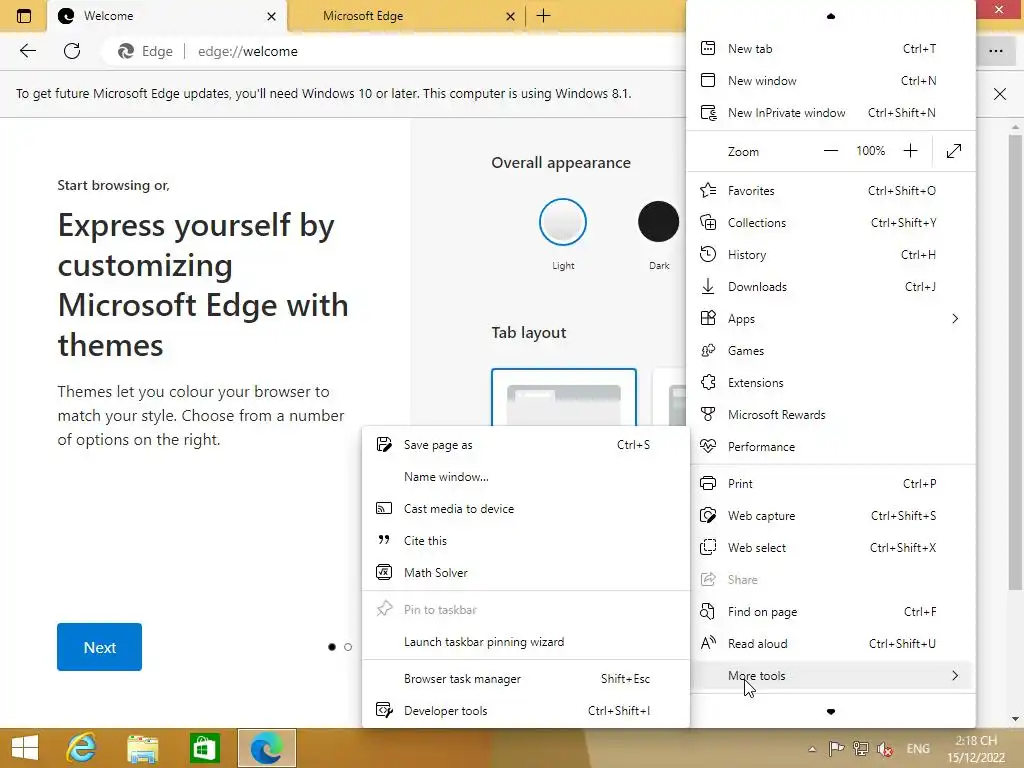The height and width of the screenshot is (768, 1024).
Task: Open Favorites from the menu
Action: click(831, 191)
